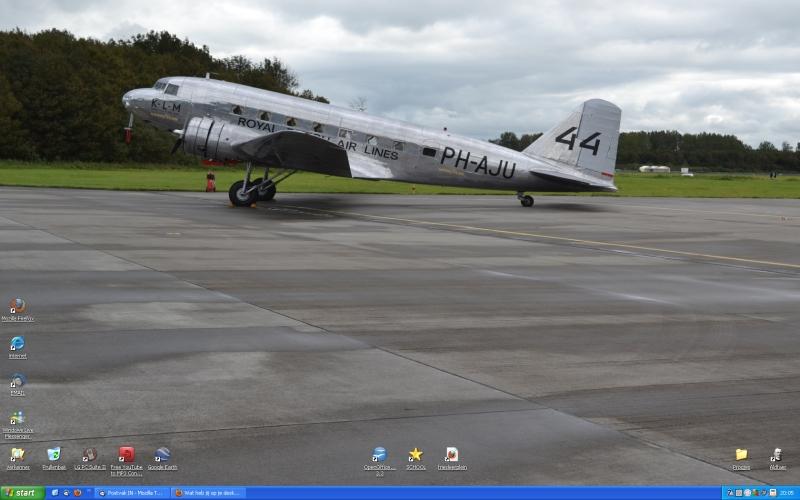Open the OpenOffice 3.2 desktop shortcut
The image size is (800, 500).
coord(380,461)
